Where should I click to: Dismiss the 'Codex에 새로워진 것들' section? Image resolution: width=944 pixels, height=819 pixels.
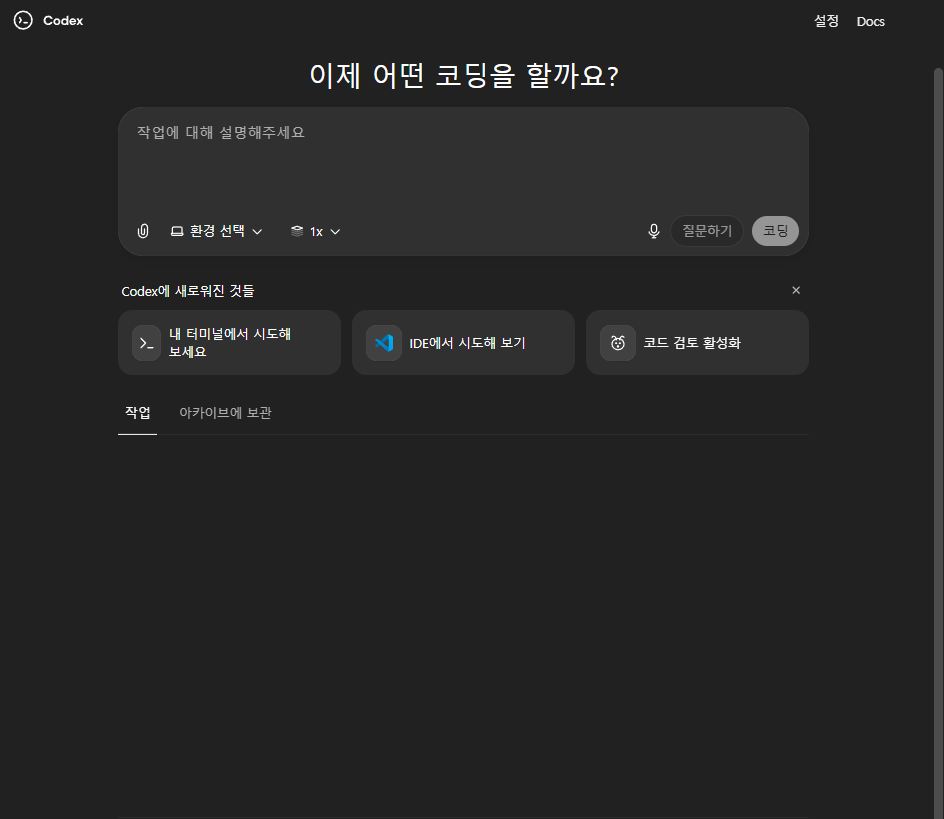(796, 290)
